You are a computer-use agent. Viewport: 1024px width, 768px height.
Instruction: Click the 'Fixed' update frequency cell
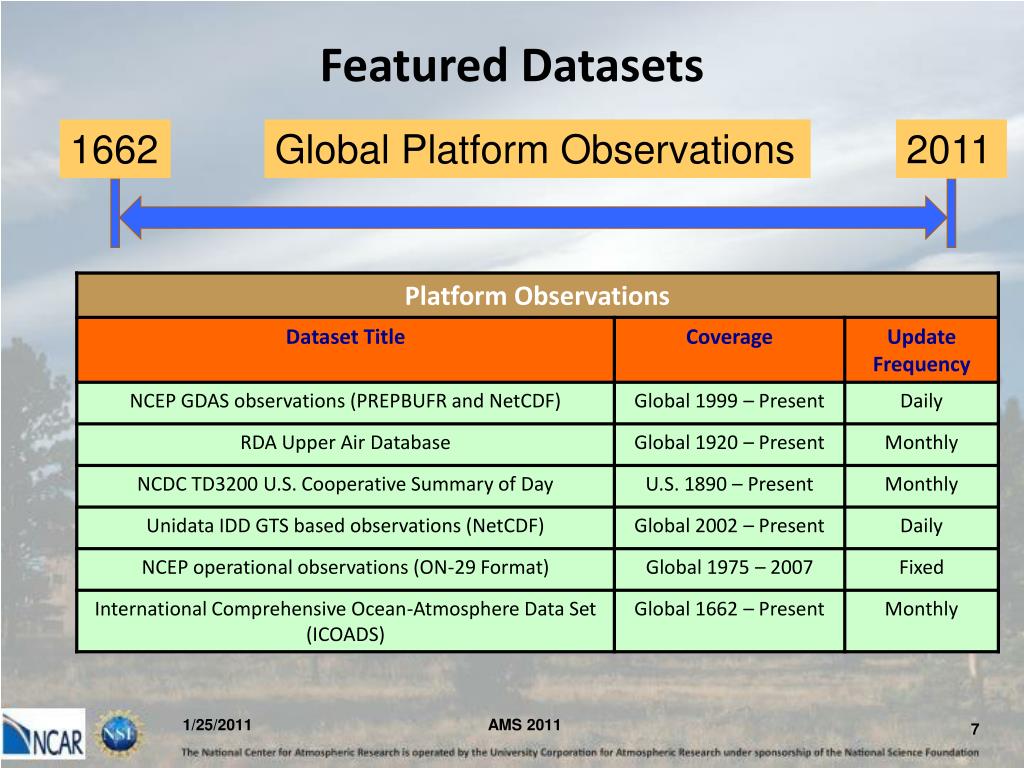pyautogui.click(x=921, y=569)
